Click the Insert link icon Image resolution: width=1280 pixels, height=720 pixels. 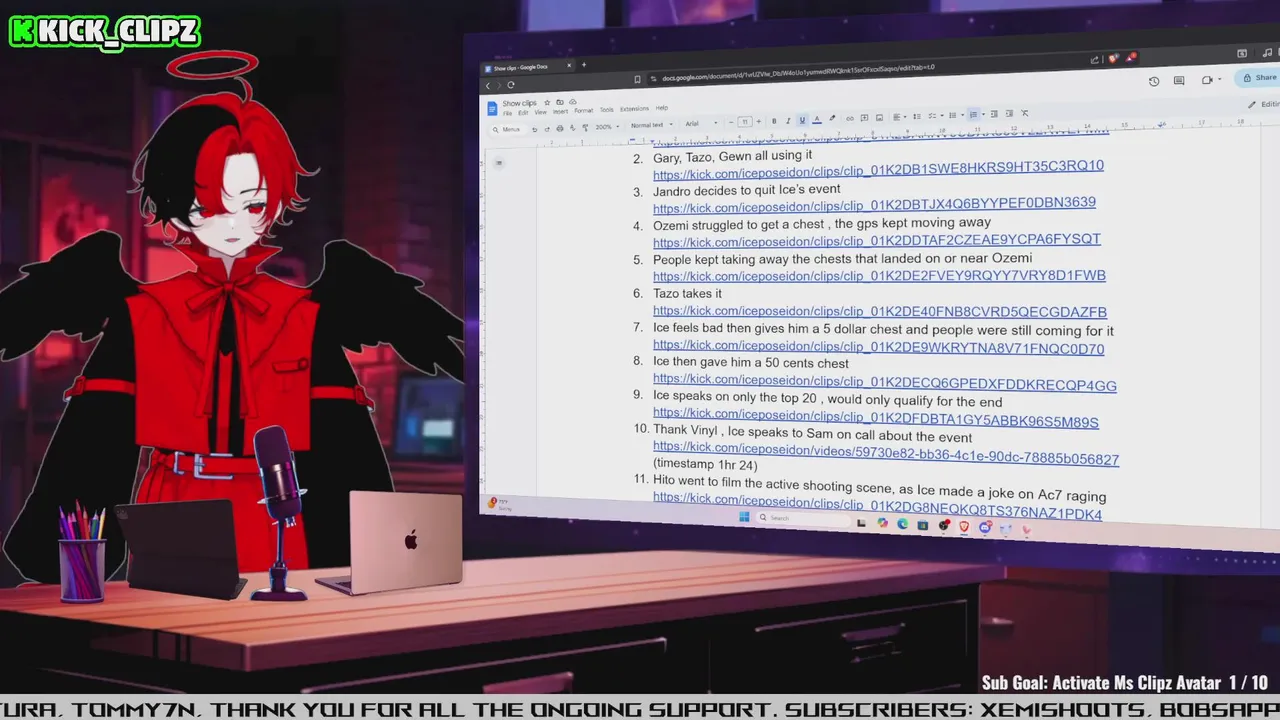[850, 118]
